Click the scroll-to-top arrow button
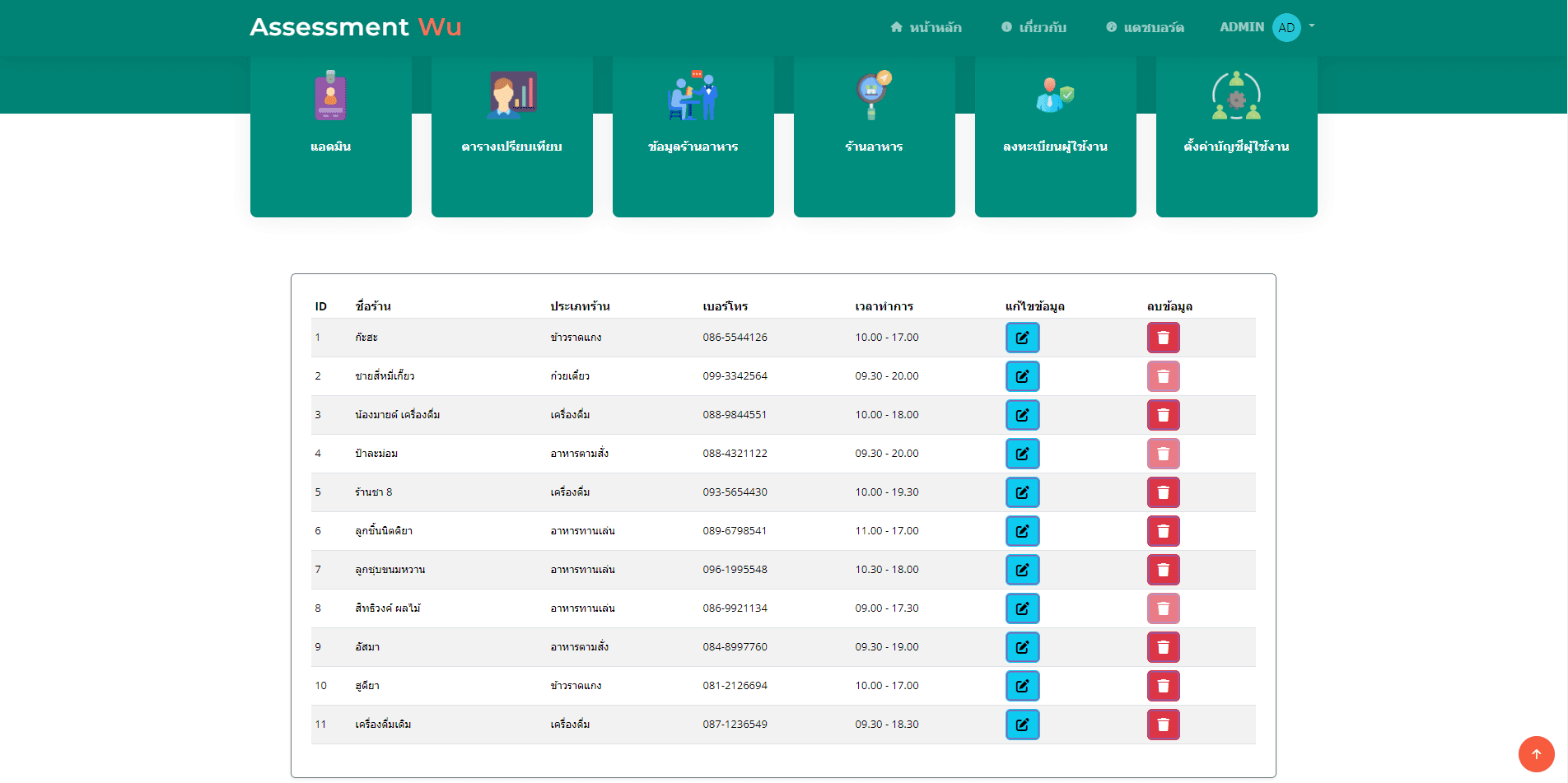Image resolution: width=1568 pixels, height=783 pixels. click(x=1536, y=753)
